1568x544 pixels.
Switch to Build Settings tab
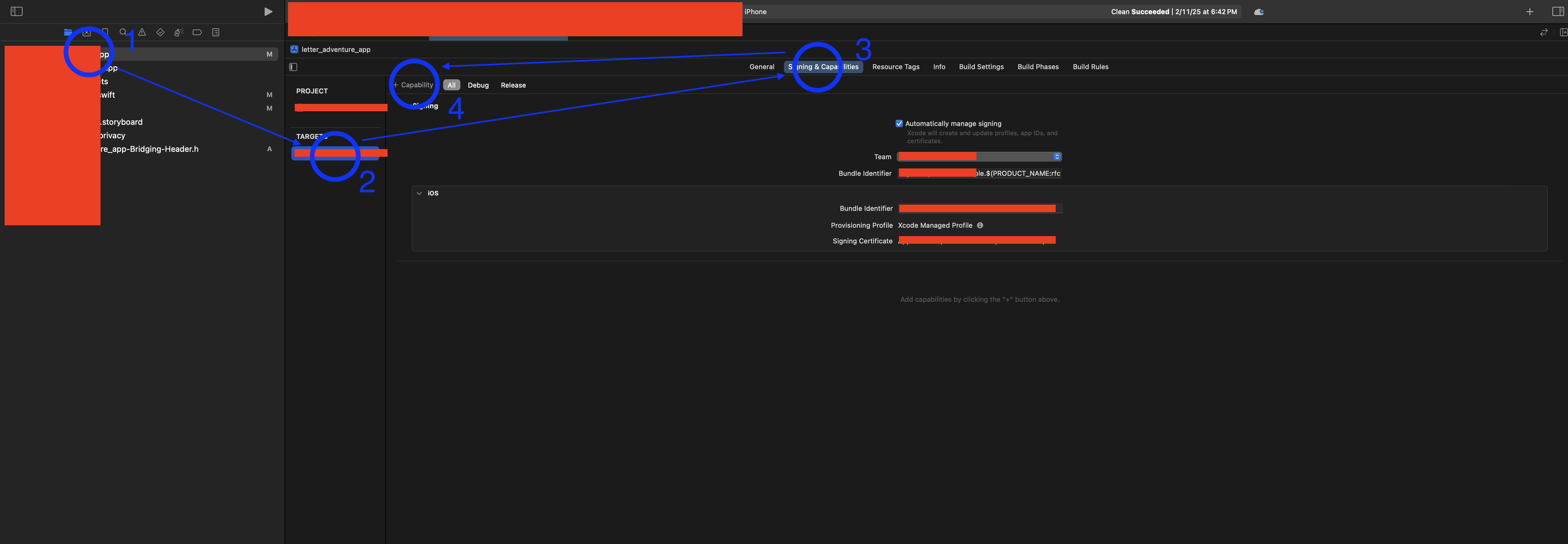[x=981, y=67]
